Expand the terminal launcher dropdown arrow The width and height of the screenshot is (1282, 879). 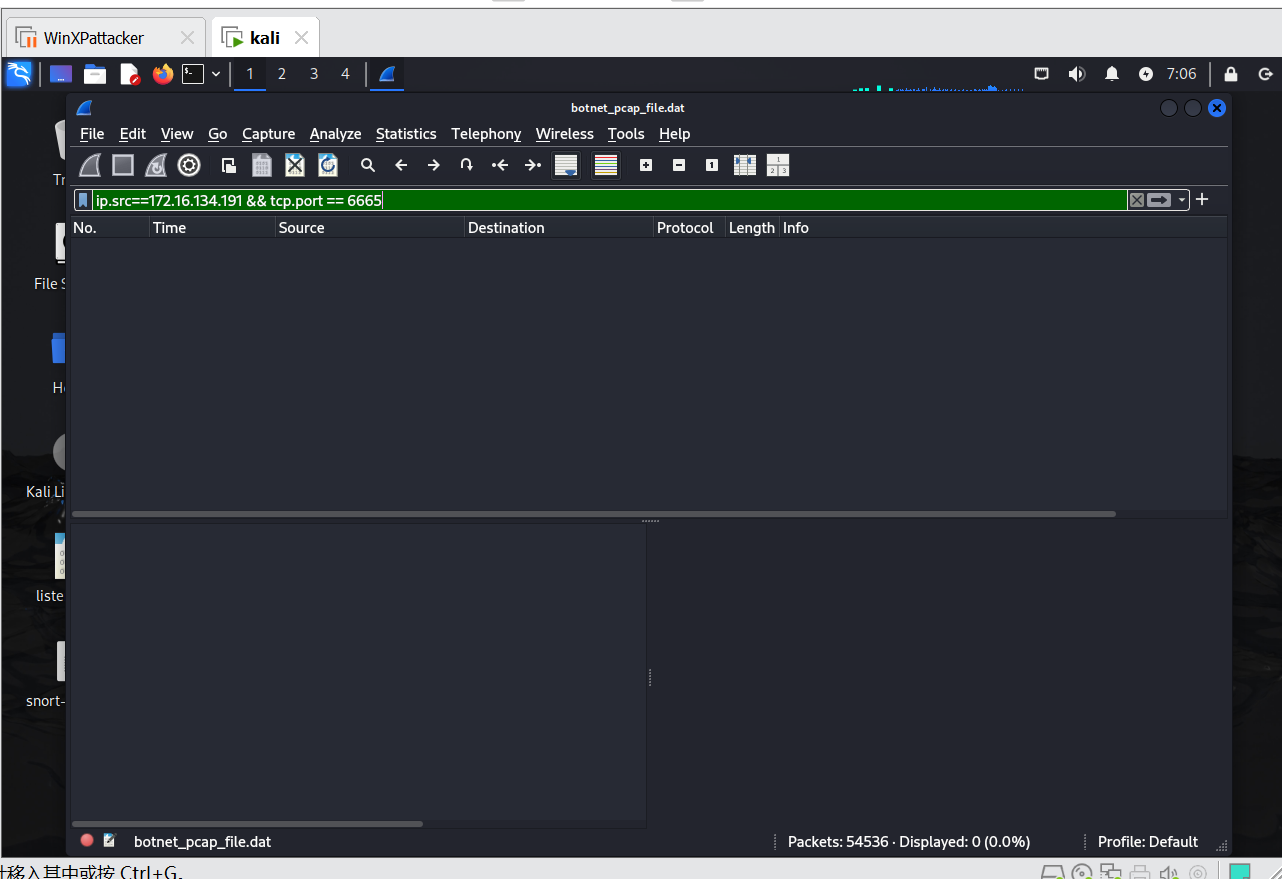click(x=215, y=73)
